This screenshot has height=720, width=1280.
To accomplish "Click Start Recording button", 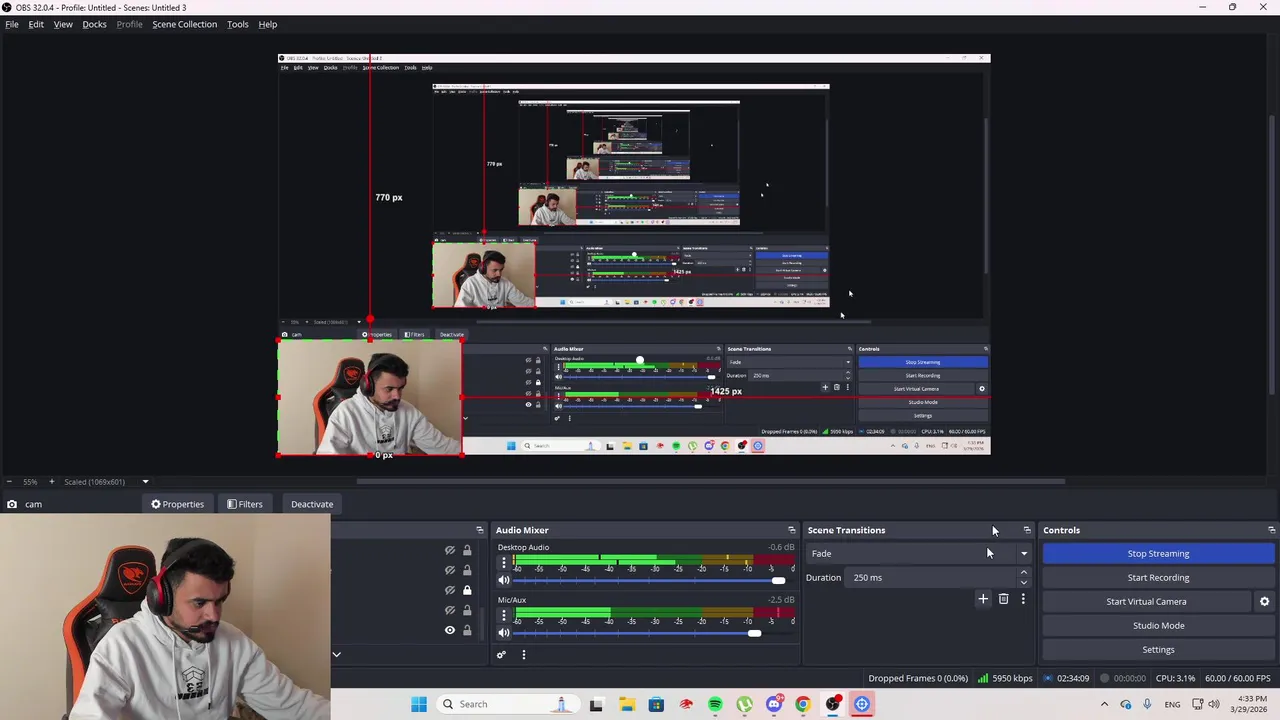I will 1158,578.
